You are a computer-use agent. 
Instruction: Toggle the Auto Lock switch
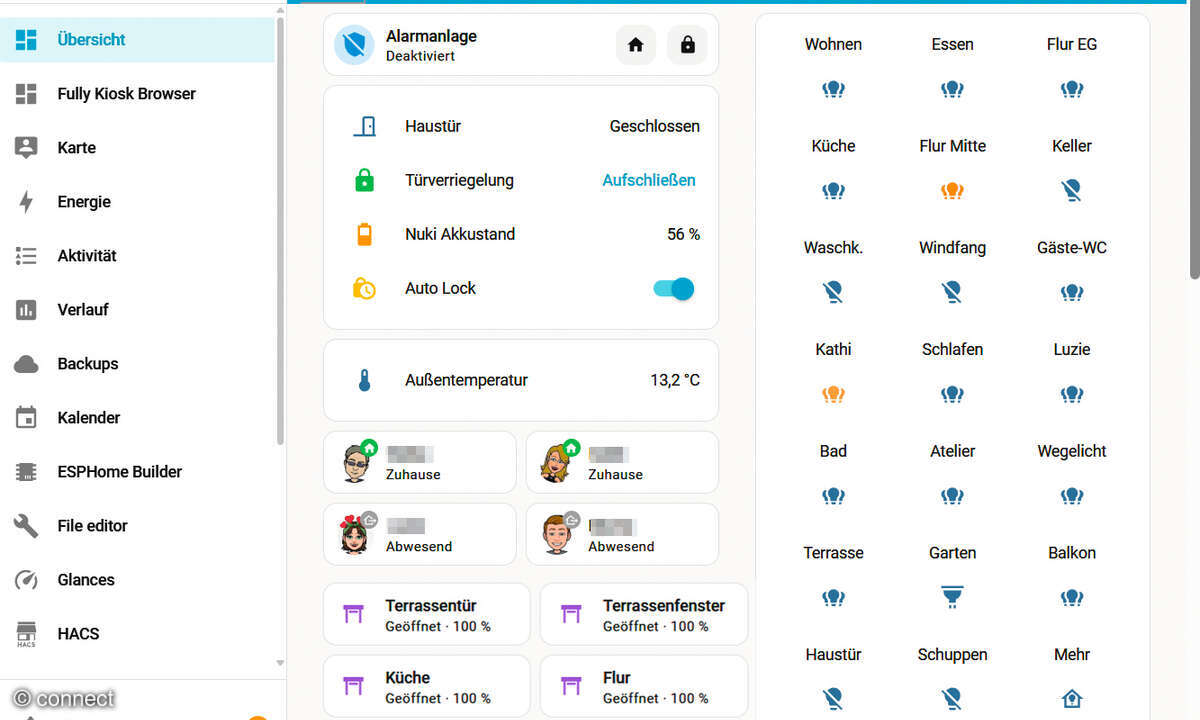(672, 288)
